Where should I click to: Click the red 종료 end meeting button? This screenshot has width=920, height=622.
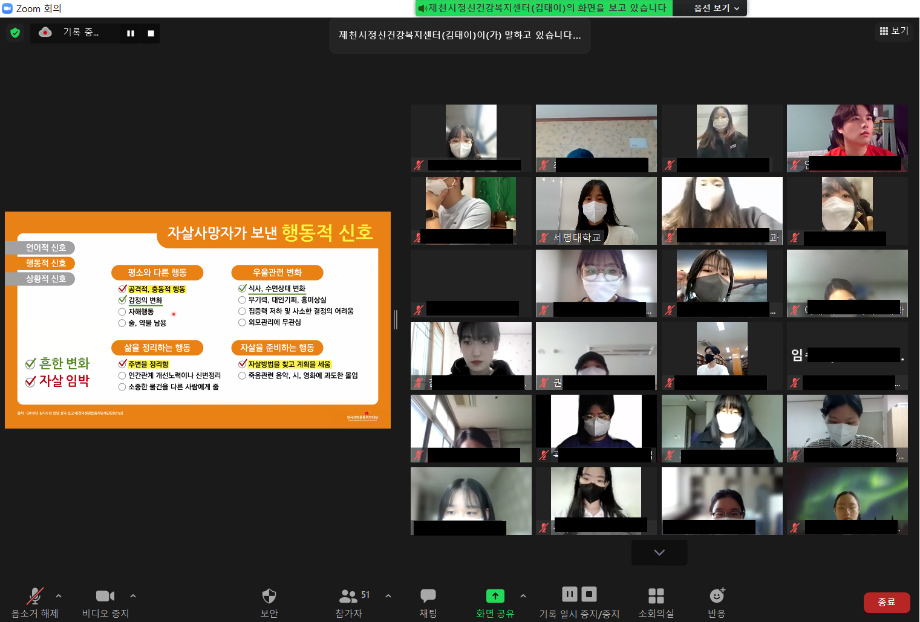point(886,602)
